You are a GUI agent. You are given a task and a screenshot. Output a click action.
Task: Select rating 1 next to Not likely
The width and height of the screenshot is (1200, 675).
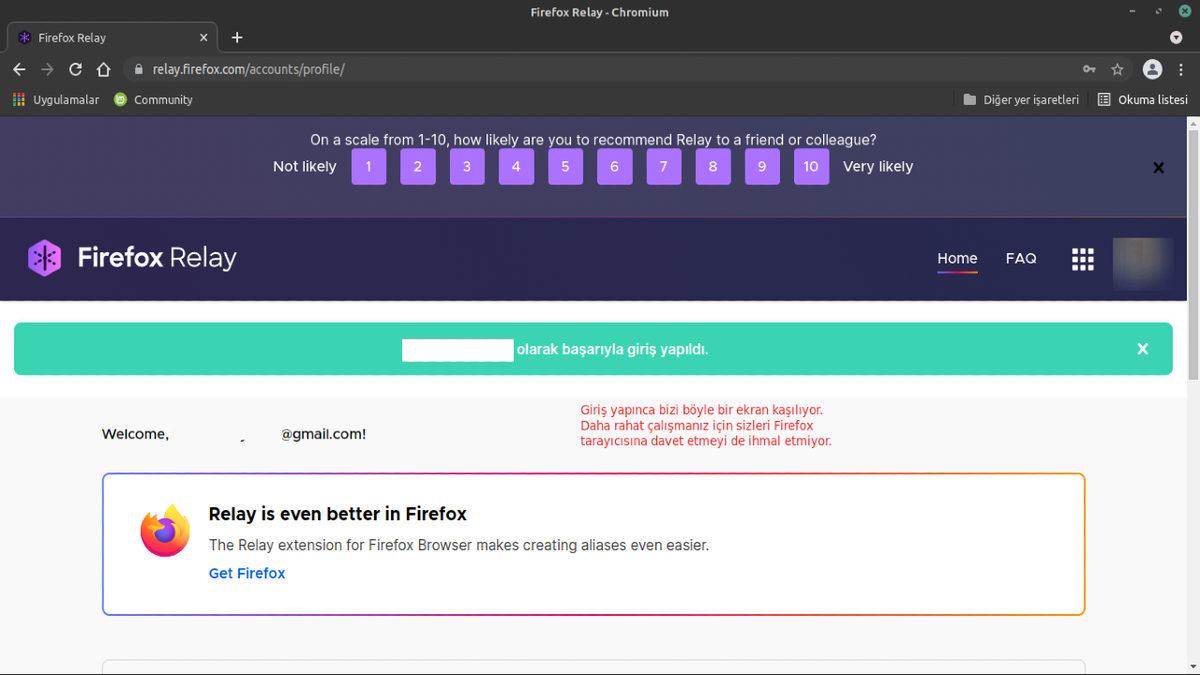point(368,166)
